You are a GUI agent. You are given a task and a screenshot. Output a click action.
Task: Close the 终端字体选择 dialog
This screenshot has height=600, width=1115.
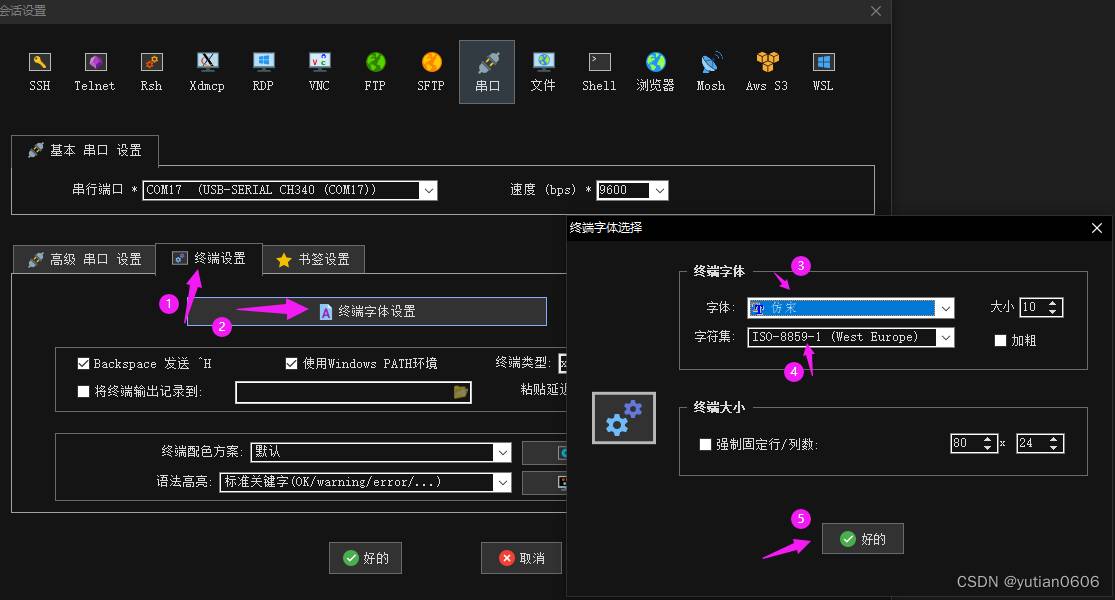pyautogui.click(x=1097, y=228)
